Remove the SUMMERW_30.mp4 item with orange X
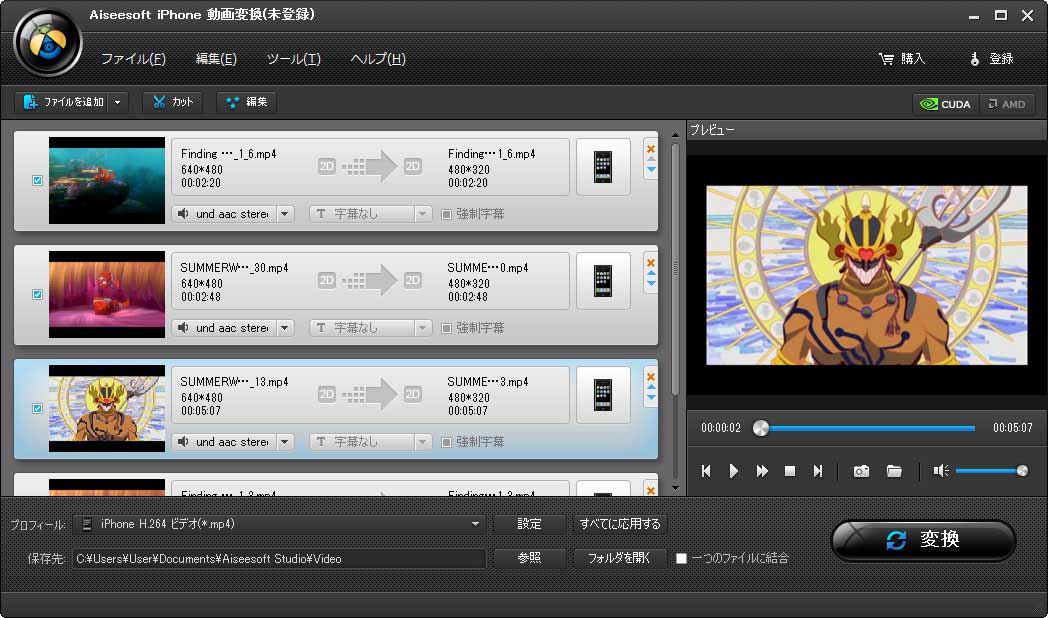Screen dimensions: 1048x618 click(651, 263)
